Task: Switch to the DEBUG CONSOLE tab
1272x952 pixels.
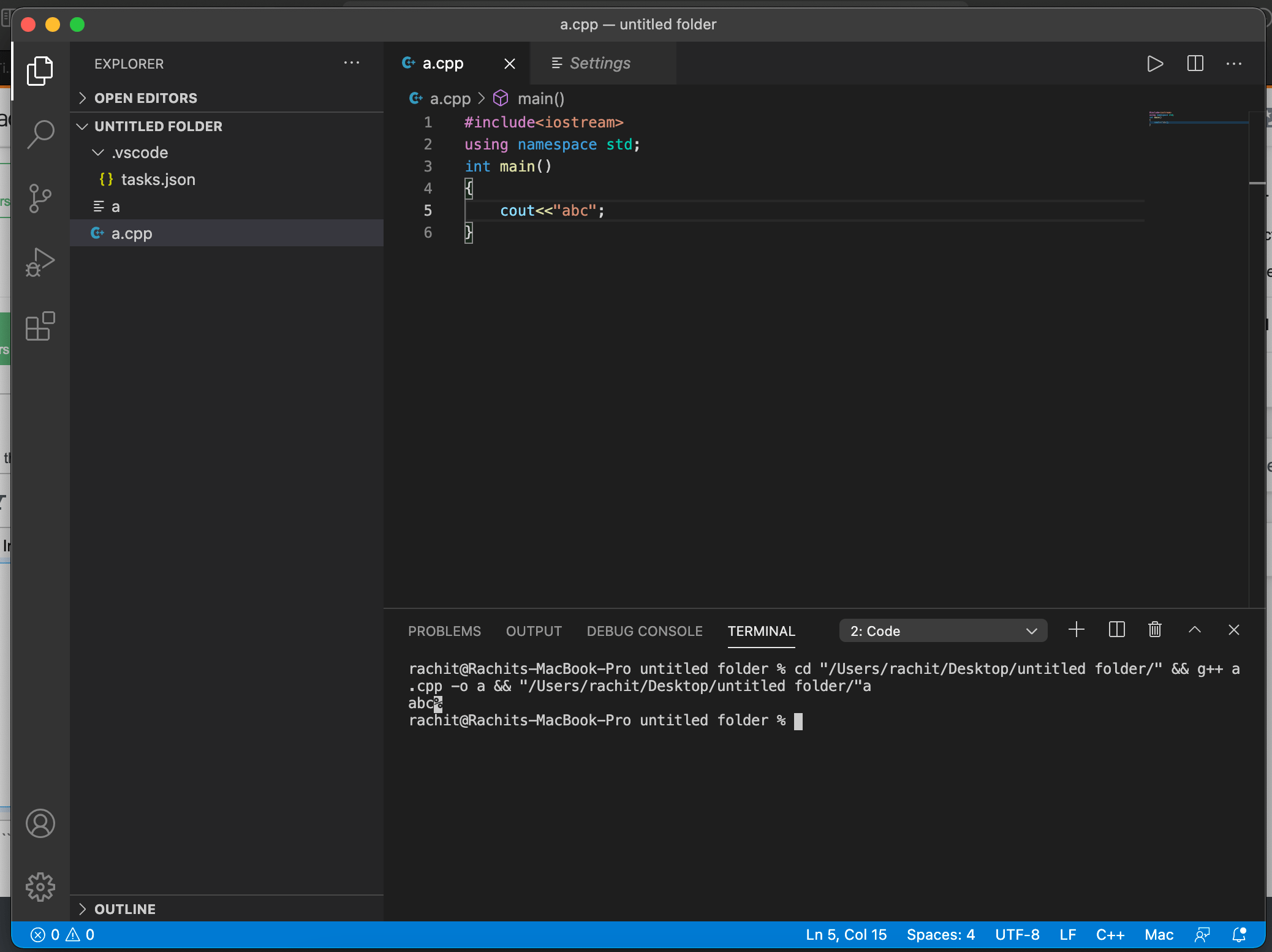Action: 644,631
